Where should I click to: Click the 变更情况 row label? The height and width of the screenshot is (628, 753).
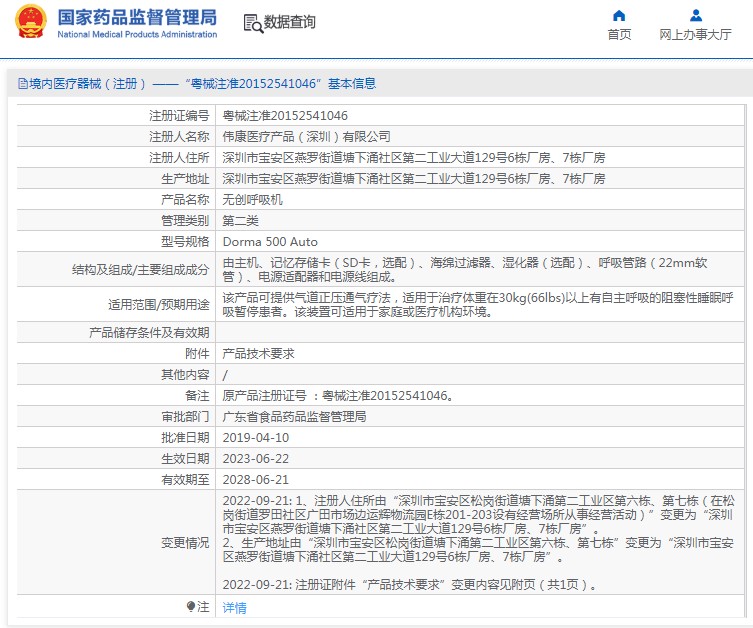click(185, 543)
